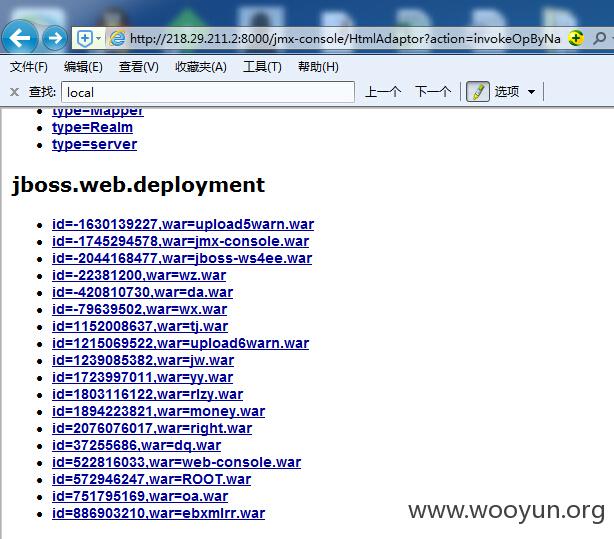Go back with the browser Back arrow
This screenshot has height=539, width=614.
20,38
